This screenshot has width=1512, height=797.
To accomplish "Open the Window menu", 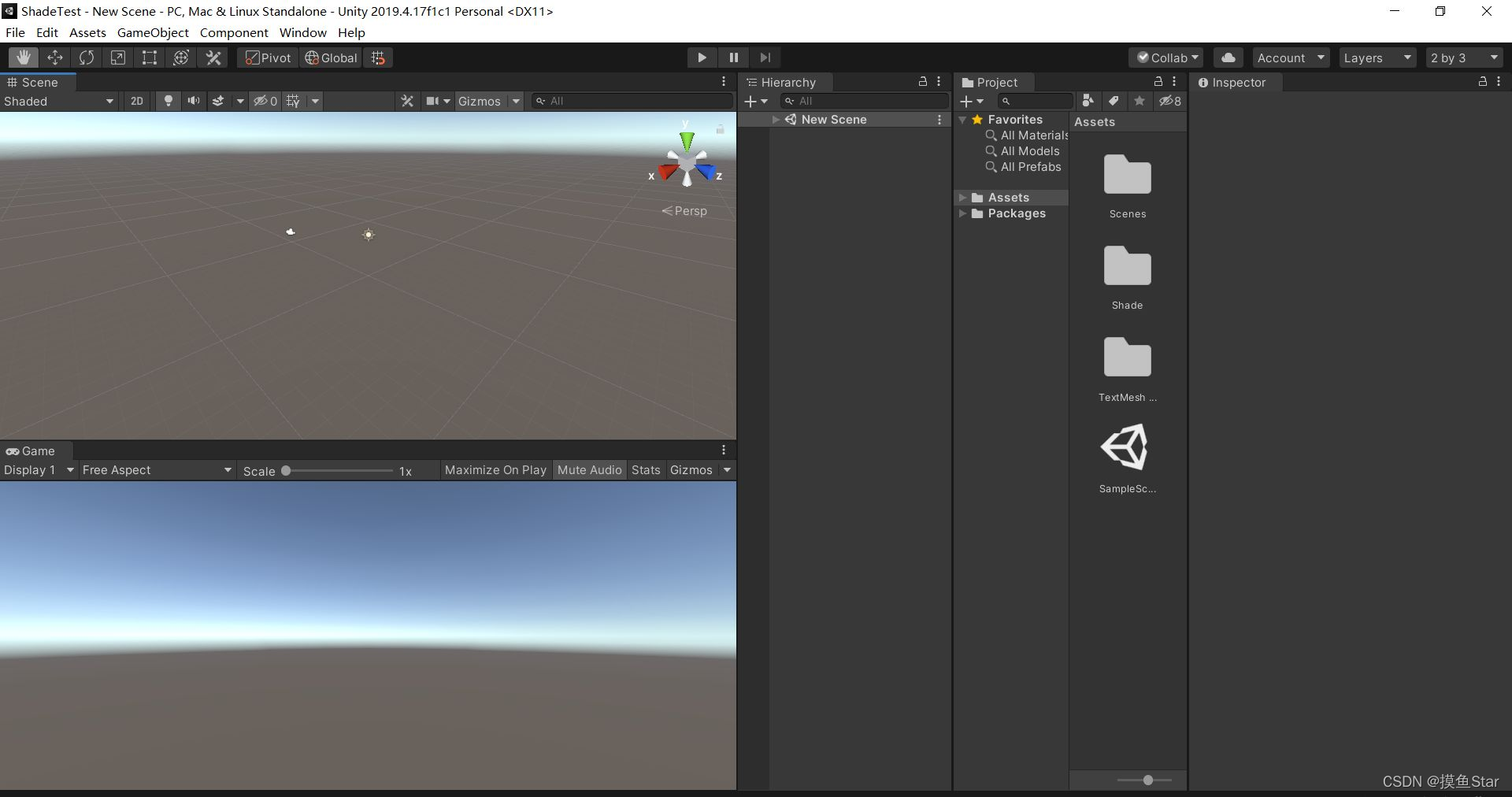I will [x=302, y=32].
